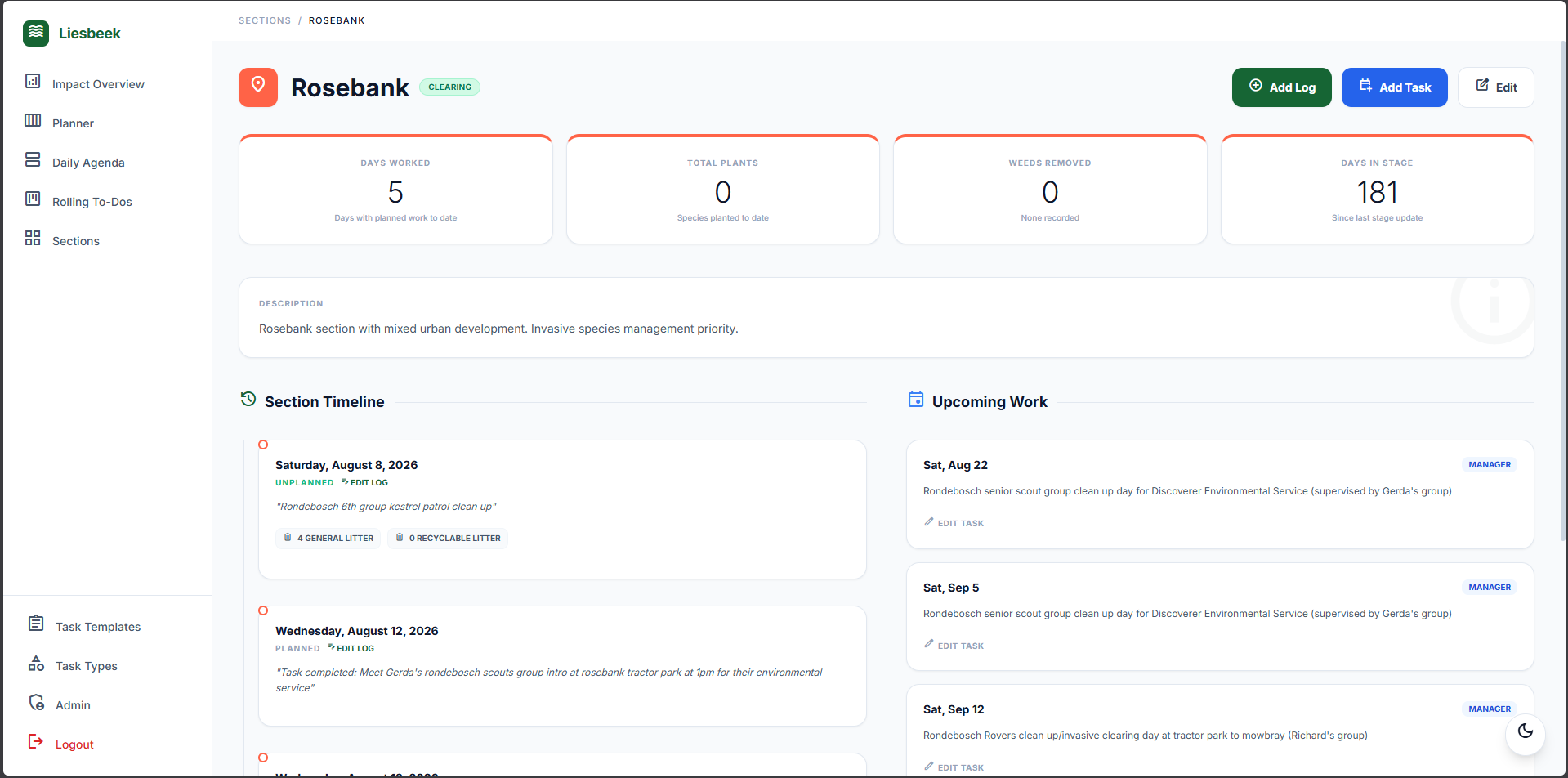Click the Daily Agenda rows icon
This screenshot has height=778, width=1568.
click(33, 159)
